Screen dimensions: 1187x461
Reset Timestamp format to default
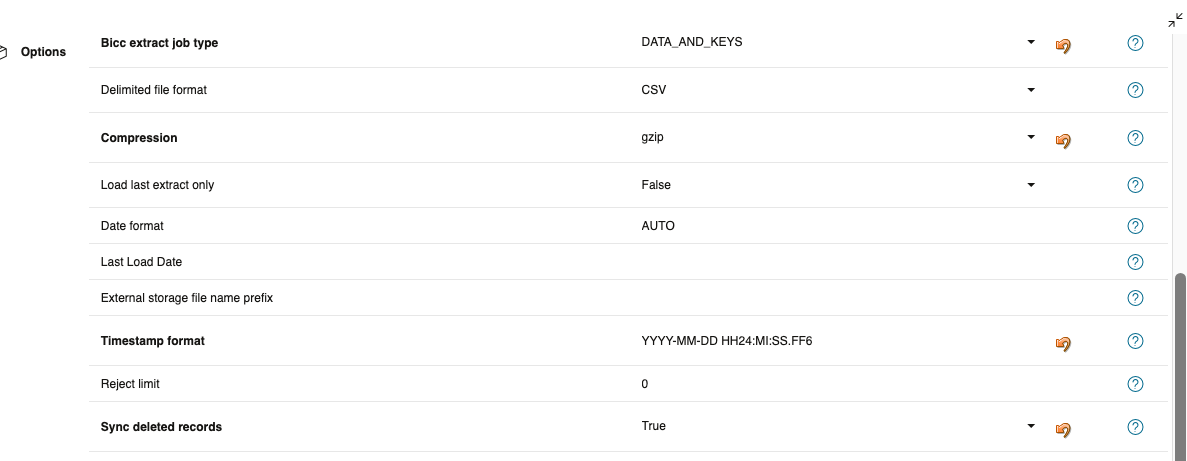(1063, 344)
